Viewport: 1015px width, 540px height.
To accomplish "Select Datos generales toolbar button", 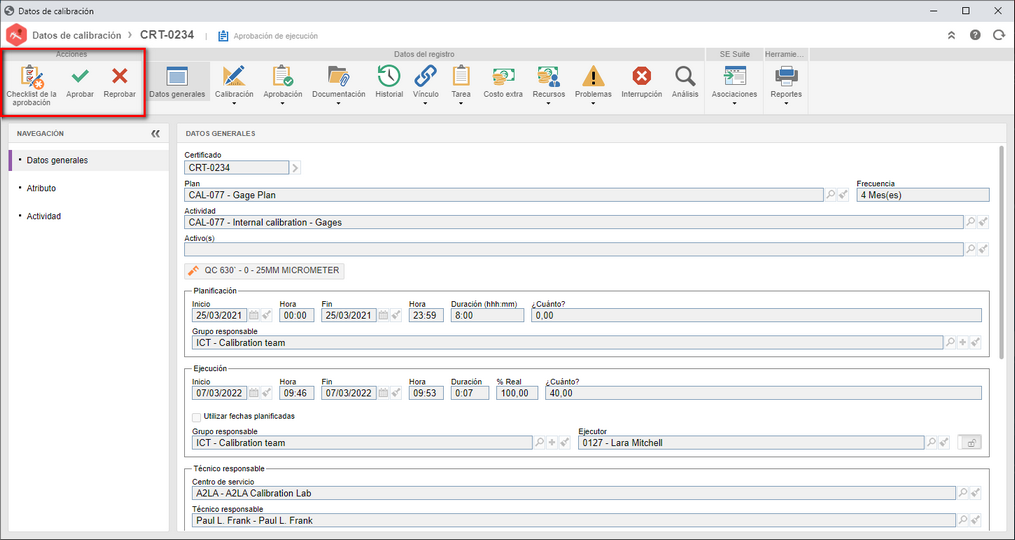I will coord(177,82).
